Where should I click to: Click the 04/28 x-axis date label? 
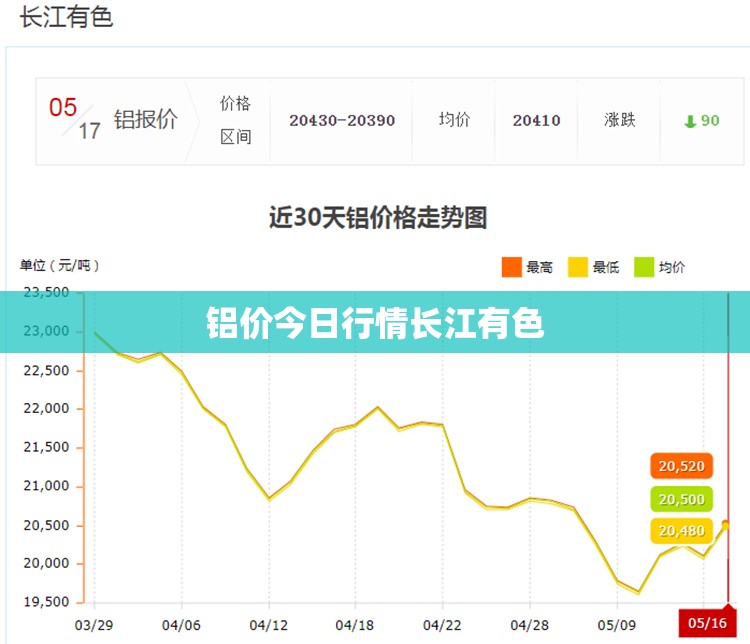click(x=529, y=625)
